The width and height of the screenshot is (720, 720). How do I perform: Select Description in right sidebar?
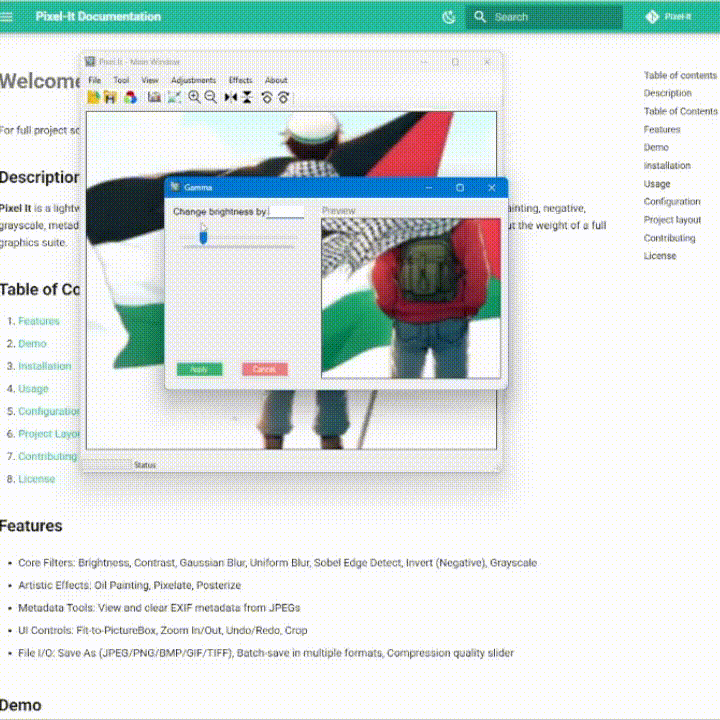(x=667, y=93)
